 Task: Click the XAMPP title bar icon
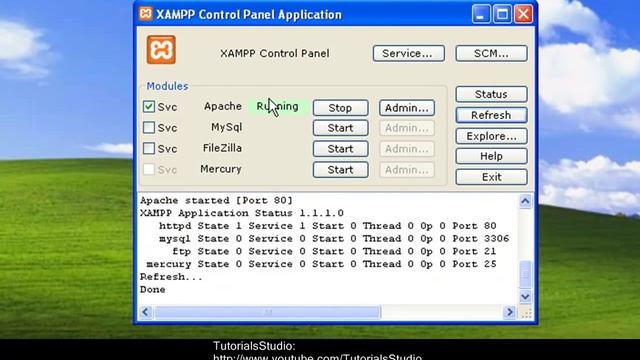(x=145, y=13)
